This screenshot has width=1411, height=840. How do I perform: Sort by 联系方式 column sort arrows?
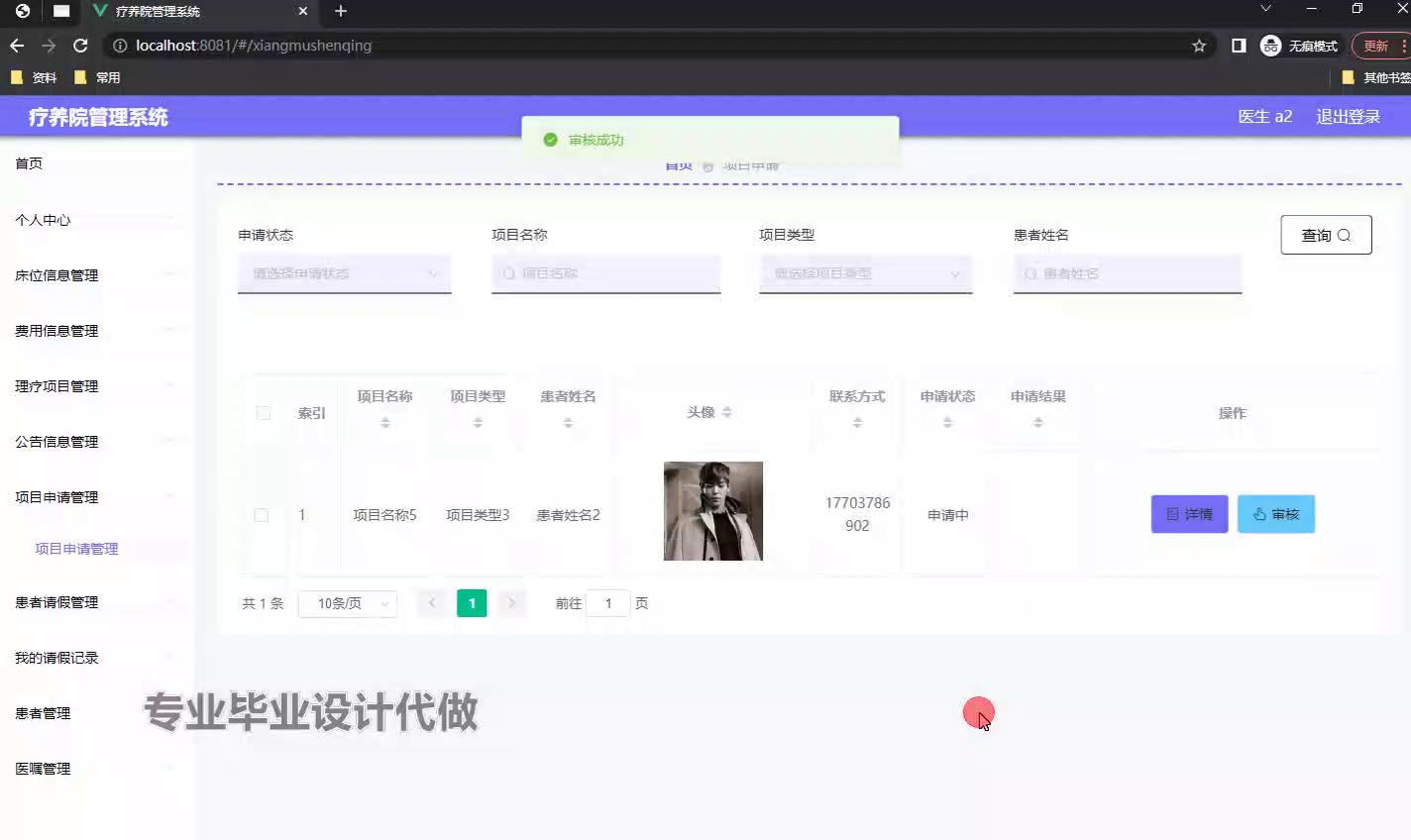point(857,423)
